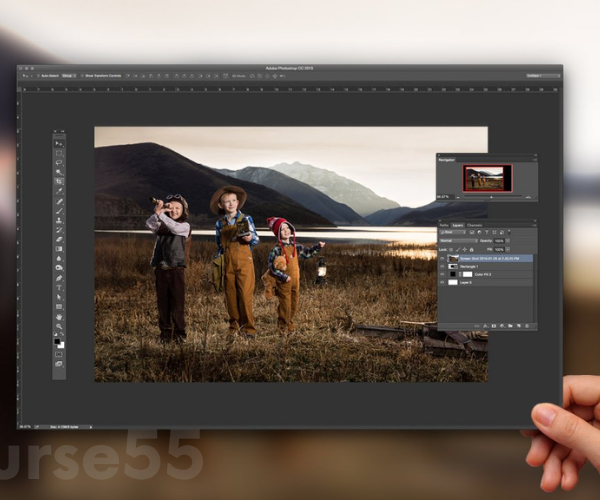The width and height of the screenshot is (600, 500).
Task: Select the Rectangle shape tool
Action: 59,307
